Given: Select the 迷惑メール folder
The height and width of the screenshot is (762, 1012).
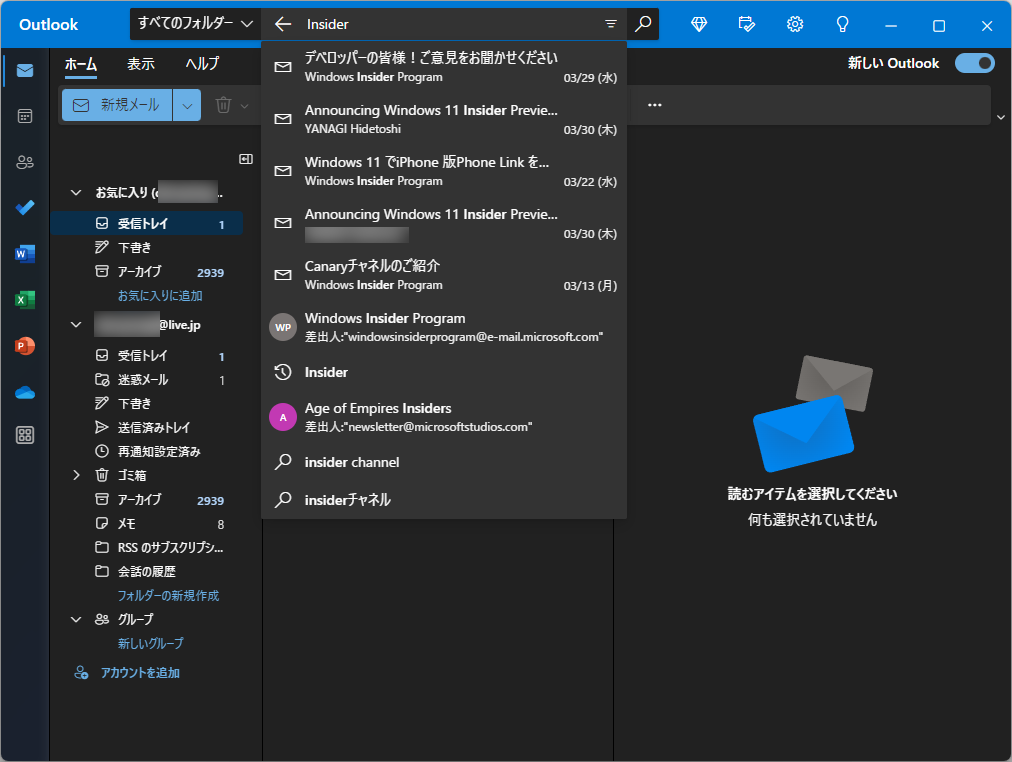Looking at the screenshot, I should (x=147, y=379).
